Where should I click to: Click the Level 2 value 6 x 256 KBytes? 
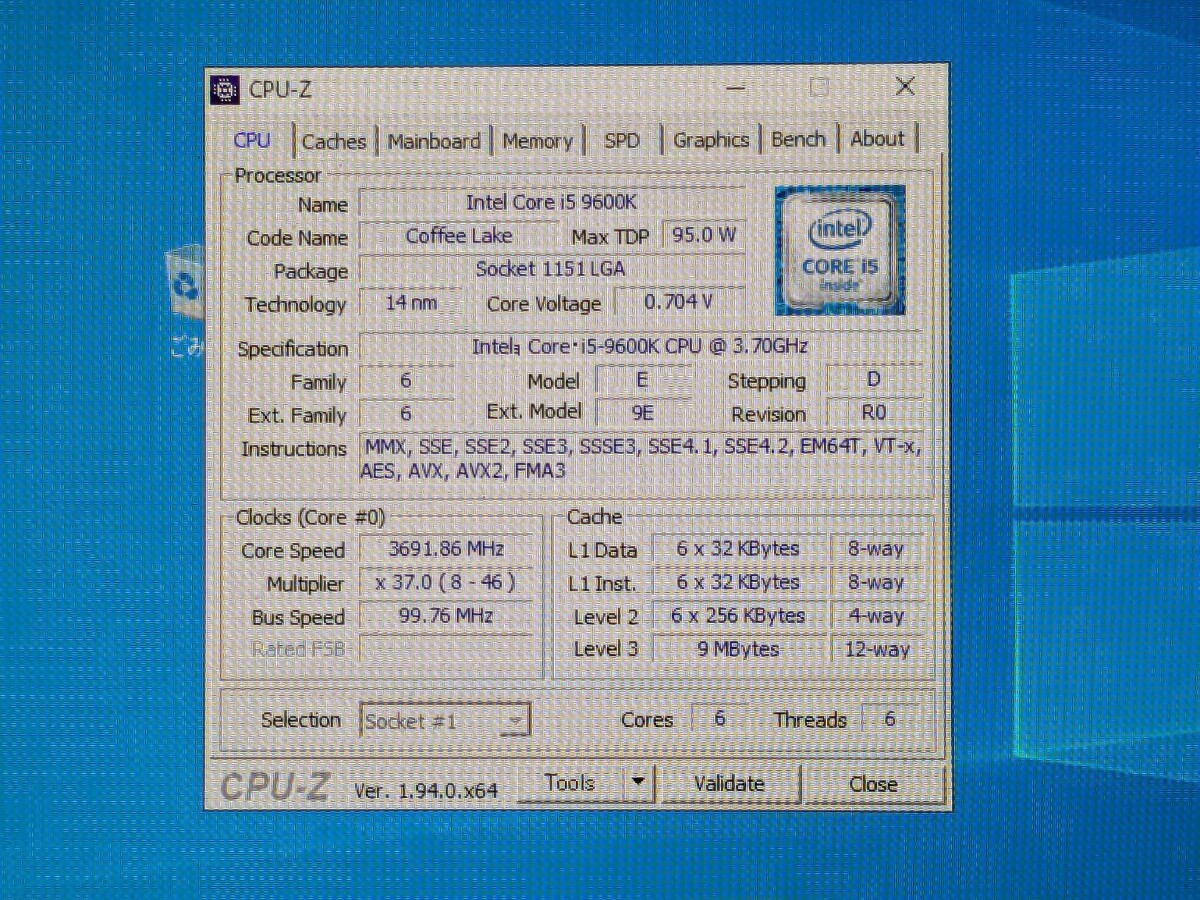pyautogui.click(x=738, y=616)
